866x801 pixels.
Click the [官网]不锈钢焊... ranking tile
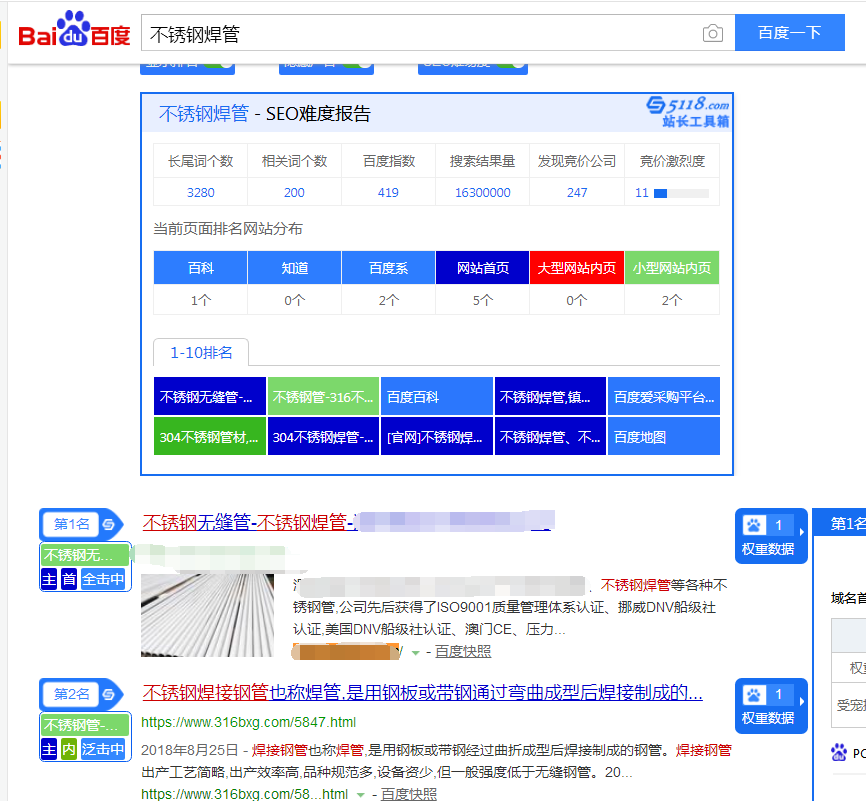click(437, 436)
